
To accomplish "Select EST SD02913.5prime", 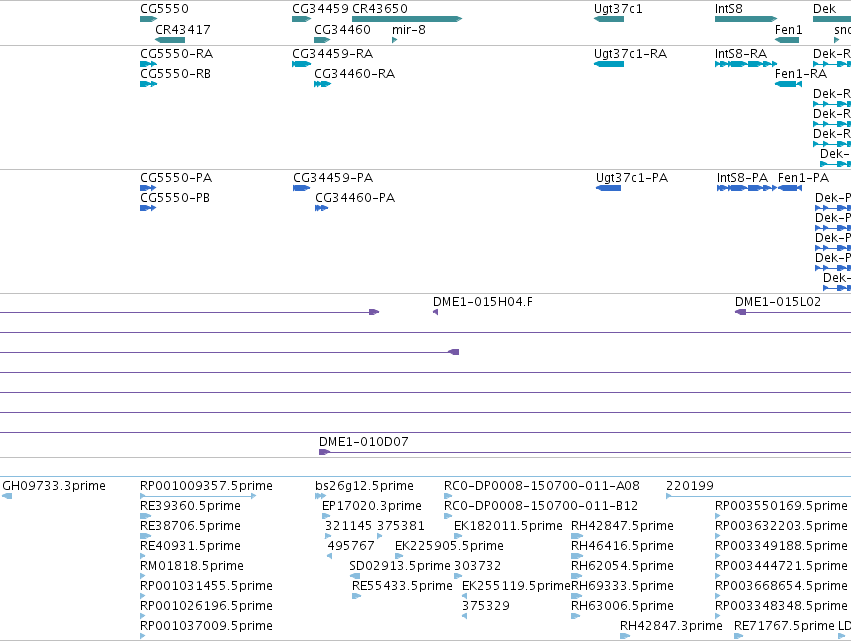I will tap(400, 566).
